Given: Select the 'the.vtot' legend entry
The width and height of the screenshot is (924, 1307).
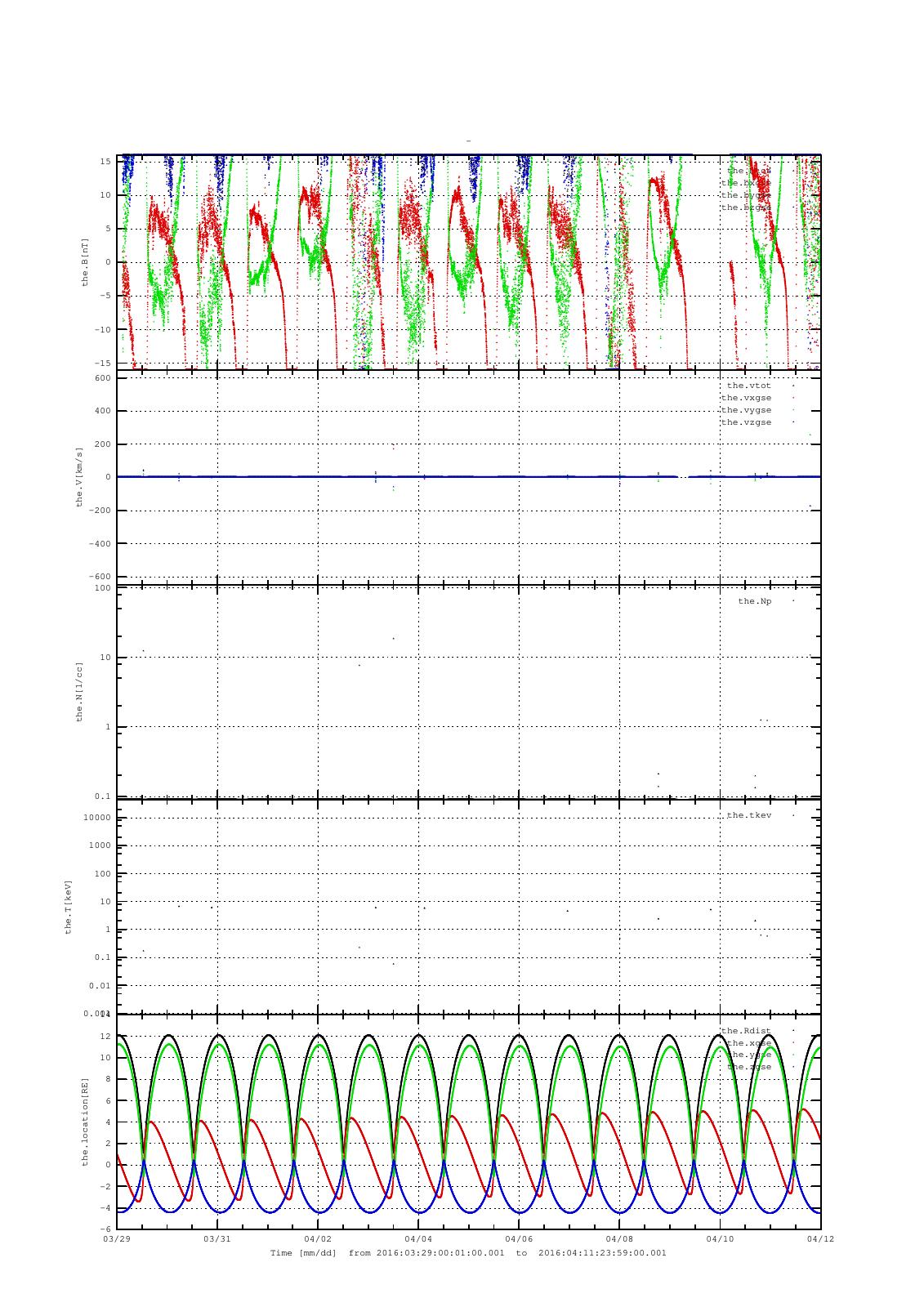Looking at the screenshot, I should (749, 386).
